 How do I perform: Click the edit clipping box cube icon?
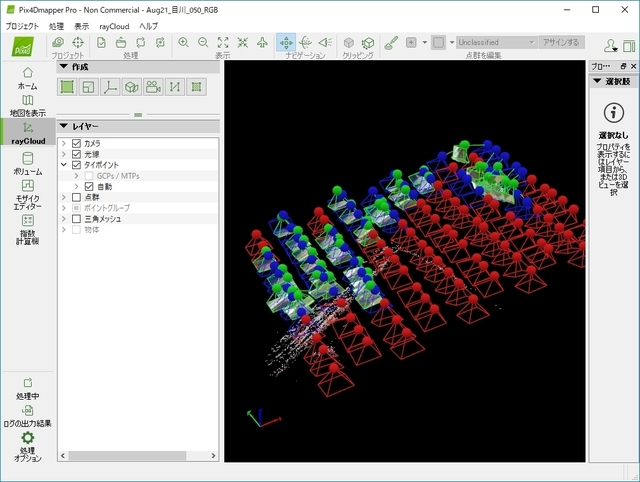click(368, 42)
